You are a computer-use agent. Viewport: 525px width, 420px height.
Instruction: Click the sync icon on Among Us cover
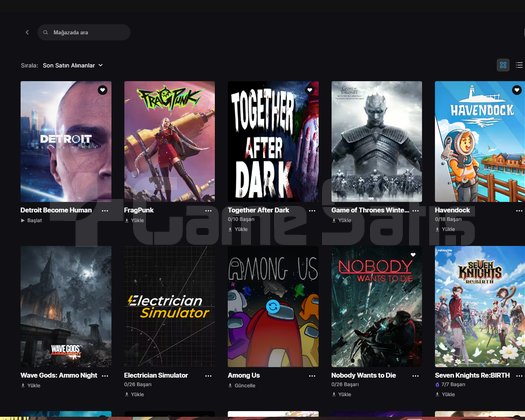click(273, 306)
